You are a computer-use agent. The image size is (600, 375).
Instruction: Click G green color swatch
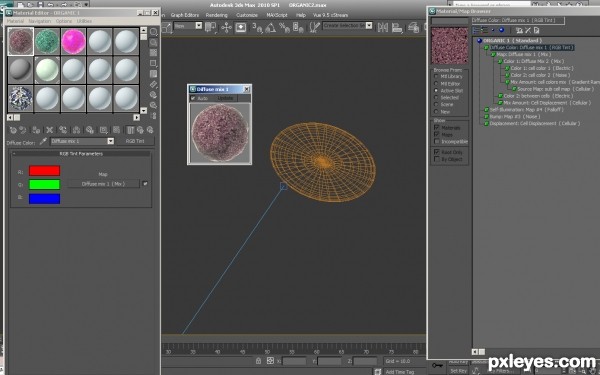click(x=44, y=184)
